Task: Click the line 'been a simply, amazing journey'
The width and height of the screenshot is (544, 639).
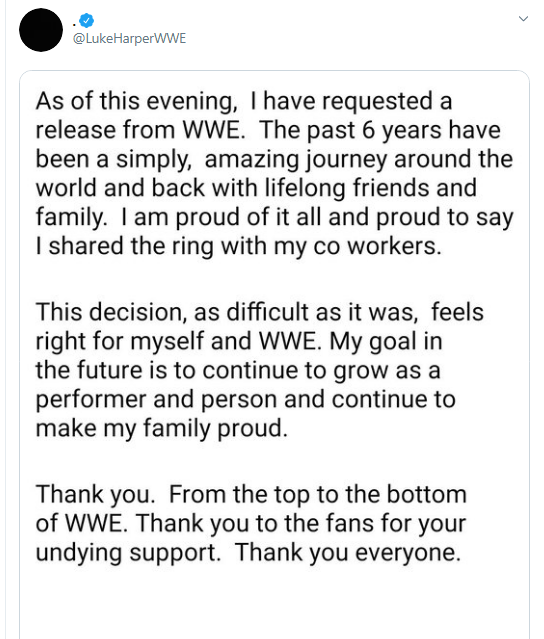Action: click(x=274, y=159)
